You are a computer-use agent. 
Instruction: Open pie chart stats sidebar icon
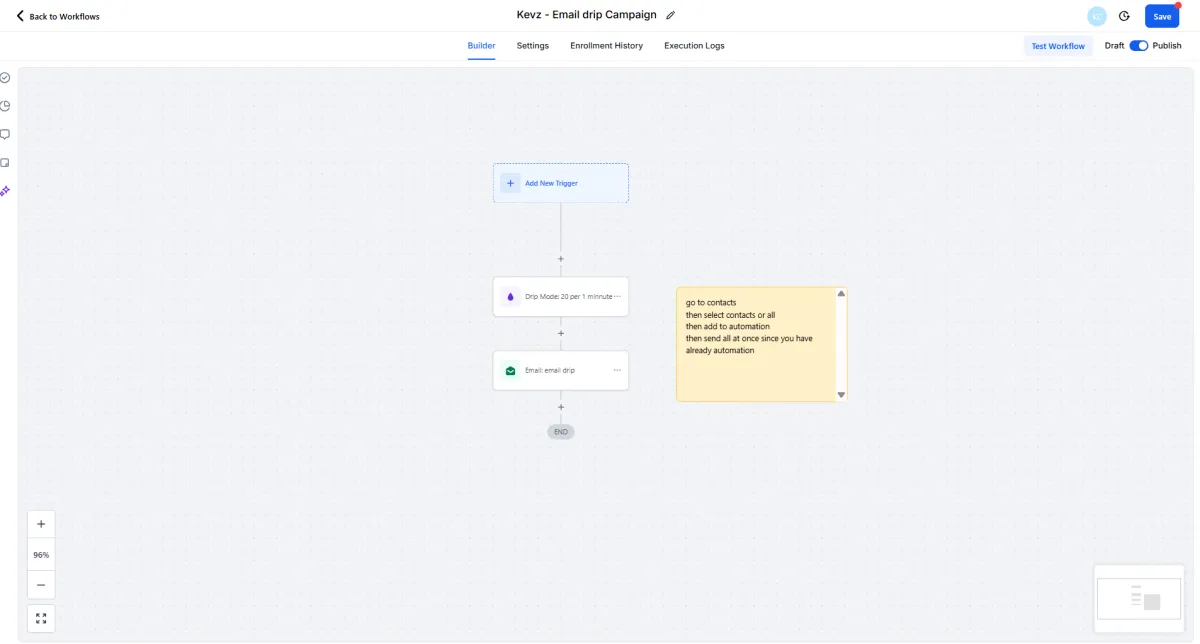(5, 106)
